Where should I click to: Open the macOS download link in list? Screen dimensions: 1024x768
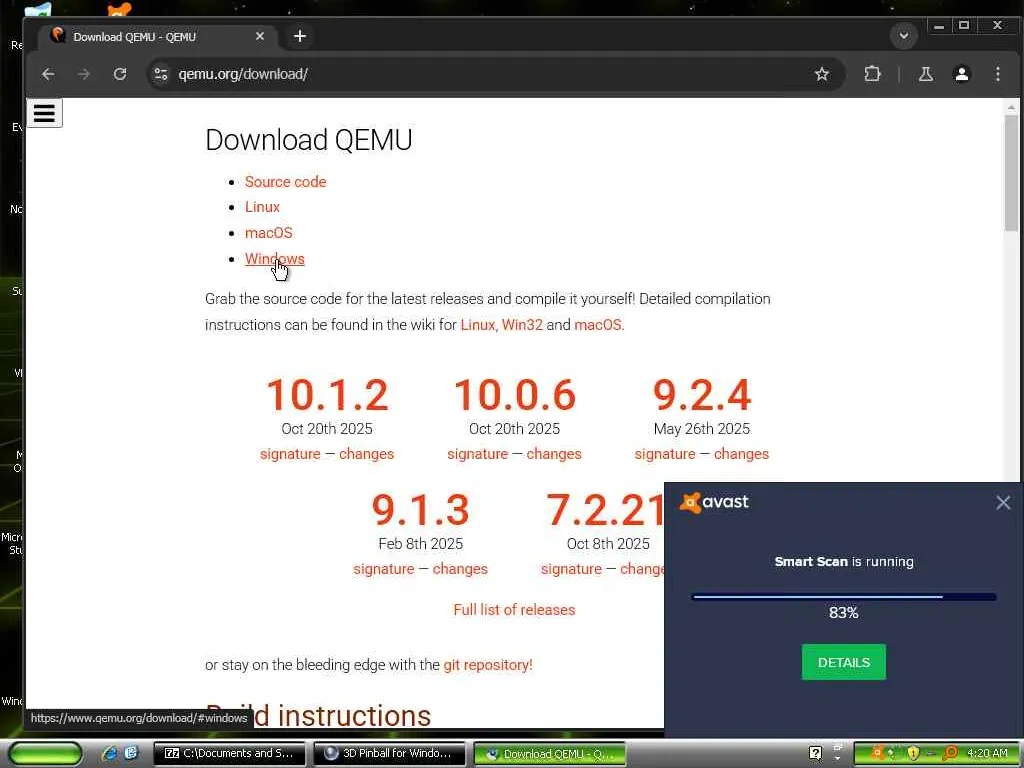point(268,232)
